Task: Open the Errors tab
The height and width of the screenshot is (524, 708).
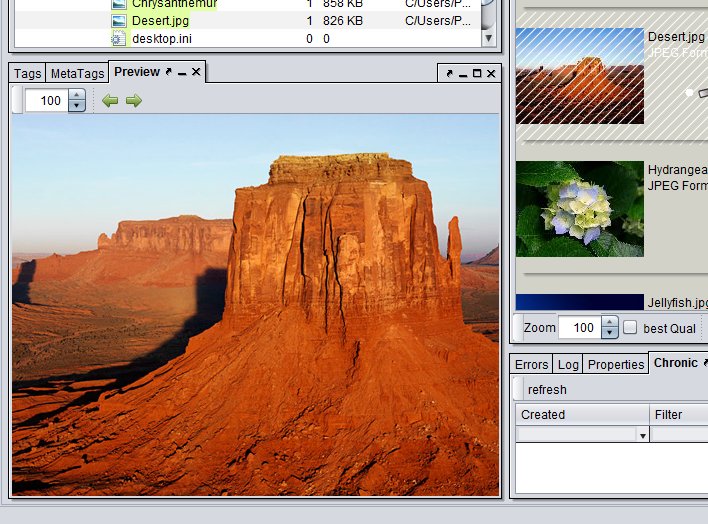Action: click(x=531, y=365)
